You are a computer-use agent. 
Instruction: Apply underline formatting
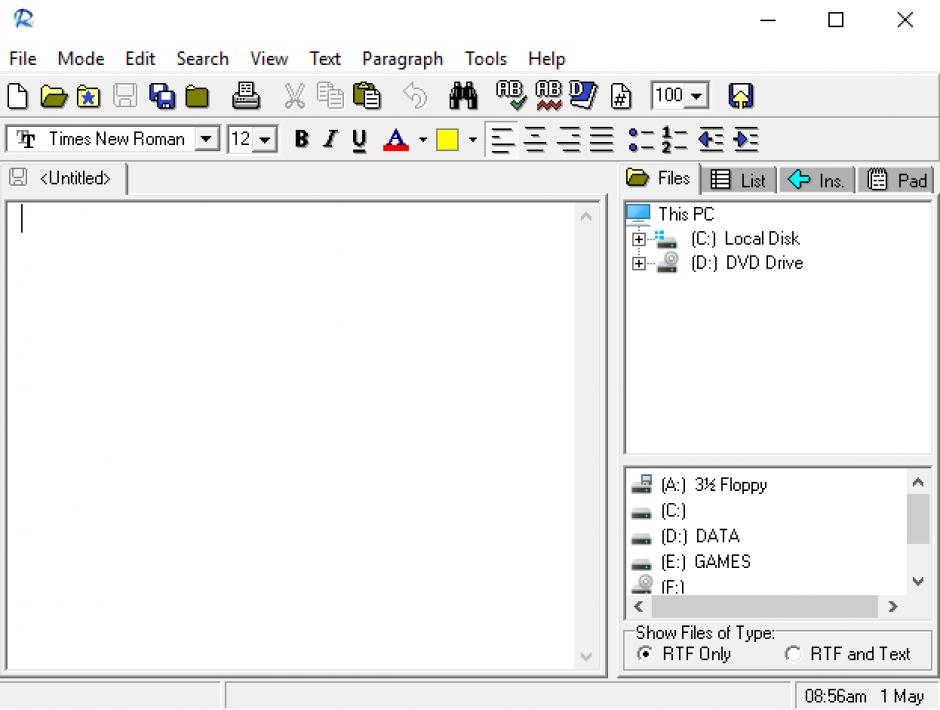[x=359, y=140]
